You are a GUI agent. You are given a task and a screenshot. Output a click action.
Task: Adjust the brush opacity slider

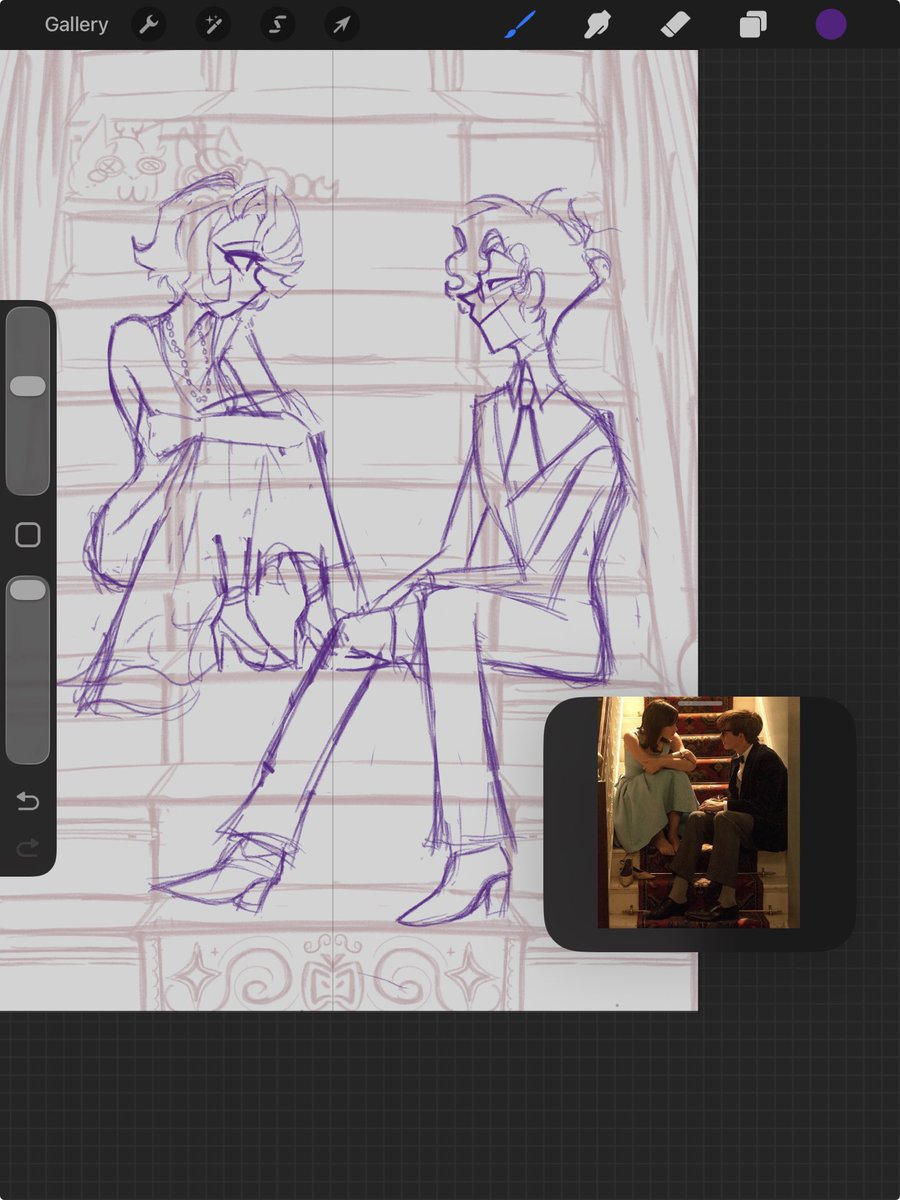(28, 670)
